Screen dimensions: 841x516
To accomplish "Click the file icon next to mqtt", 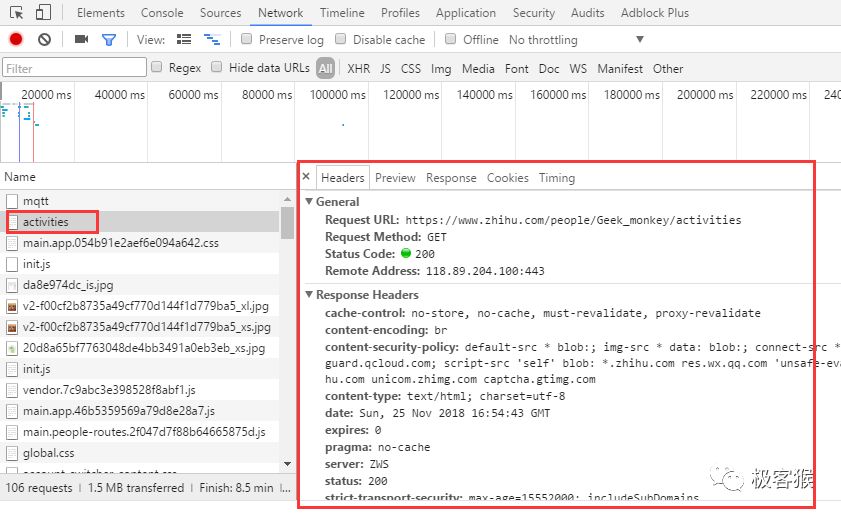I will click(x=12, y=201).
